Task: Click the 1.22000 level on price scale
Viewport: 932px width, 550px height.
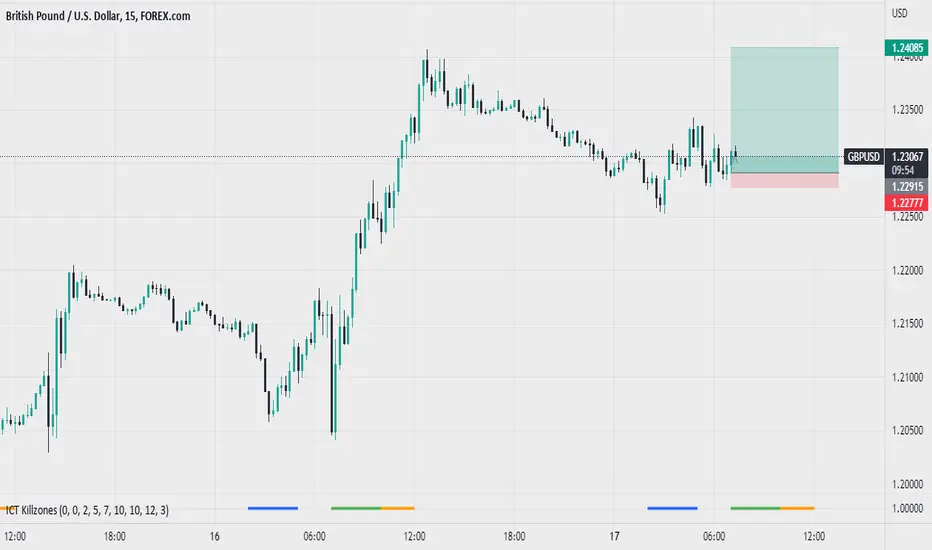Action: coord(908,271)
